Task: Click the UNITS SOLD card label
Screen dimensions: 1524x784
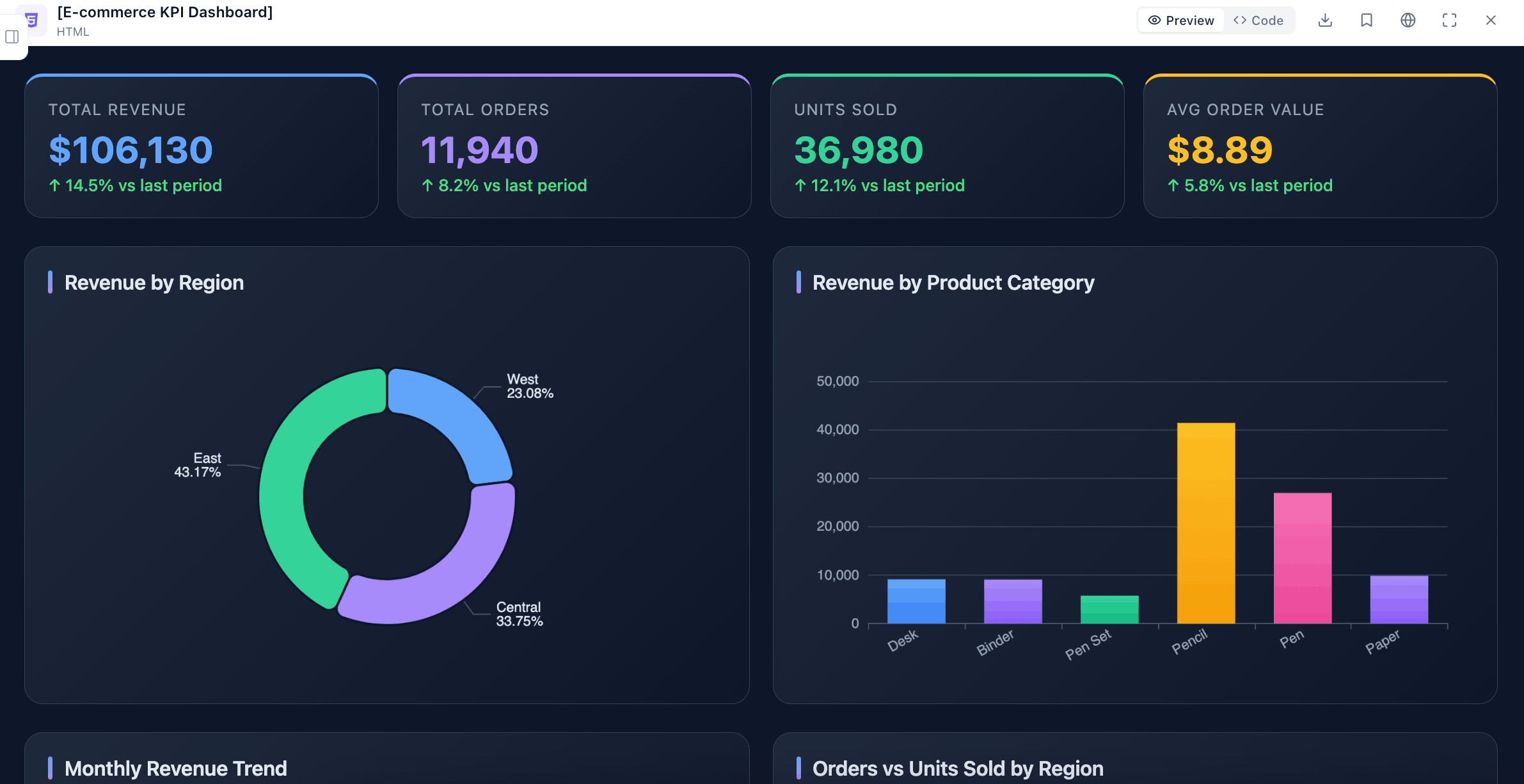Action: [845, 110]
